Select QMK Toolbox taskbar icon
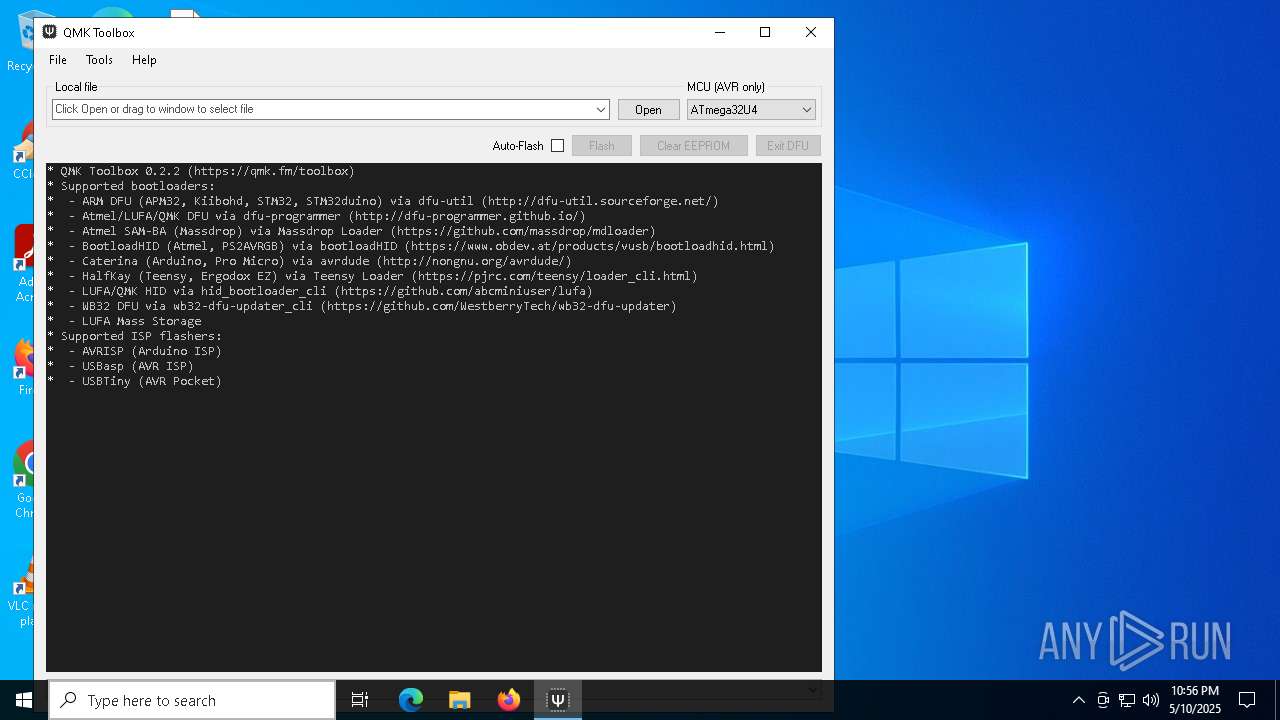Screen dimensions: 1280x720 (x=558, y=700)
